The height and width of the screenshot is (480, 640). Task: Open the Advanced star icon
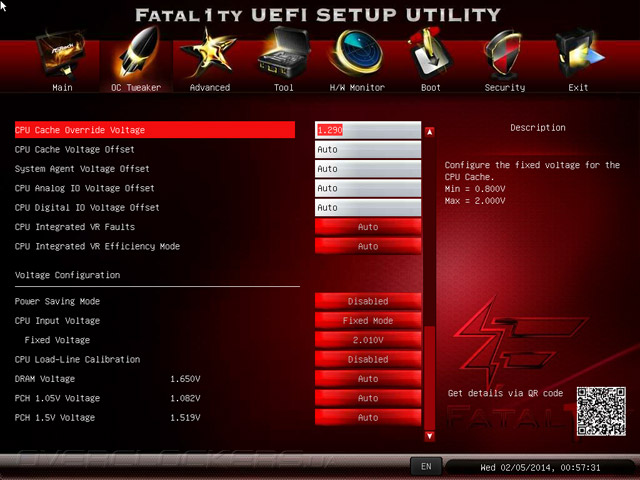(209, 54)
